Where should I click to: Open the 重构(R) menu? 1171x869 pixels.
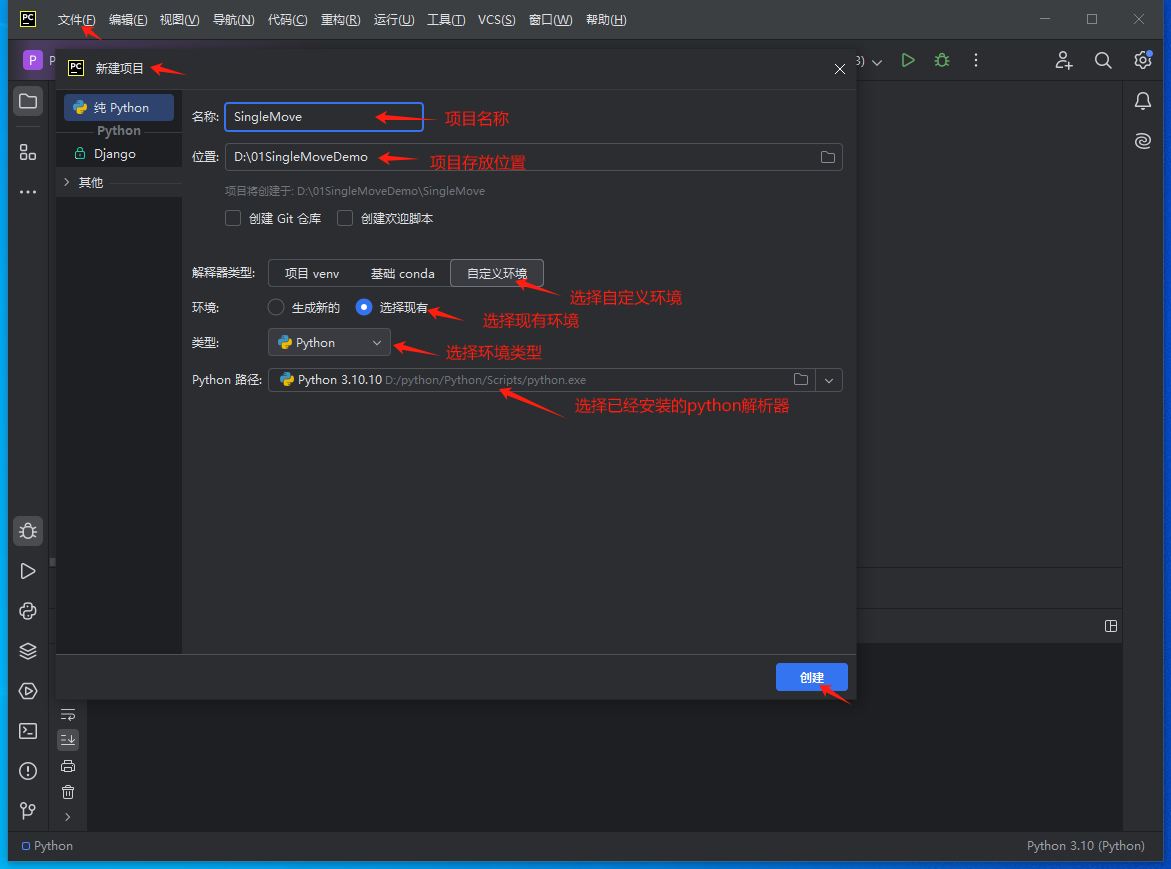coord(341,19)
